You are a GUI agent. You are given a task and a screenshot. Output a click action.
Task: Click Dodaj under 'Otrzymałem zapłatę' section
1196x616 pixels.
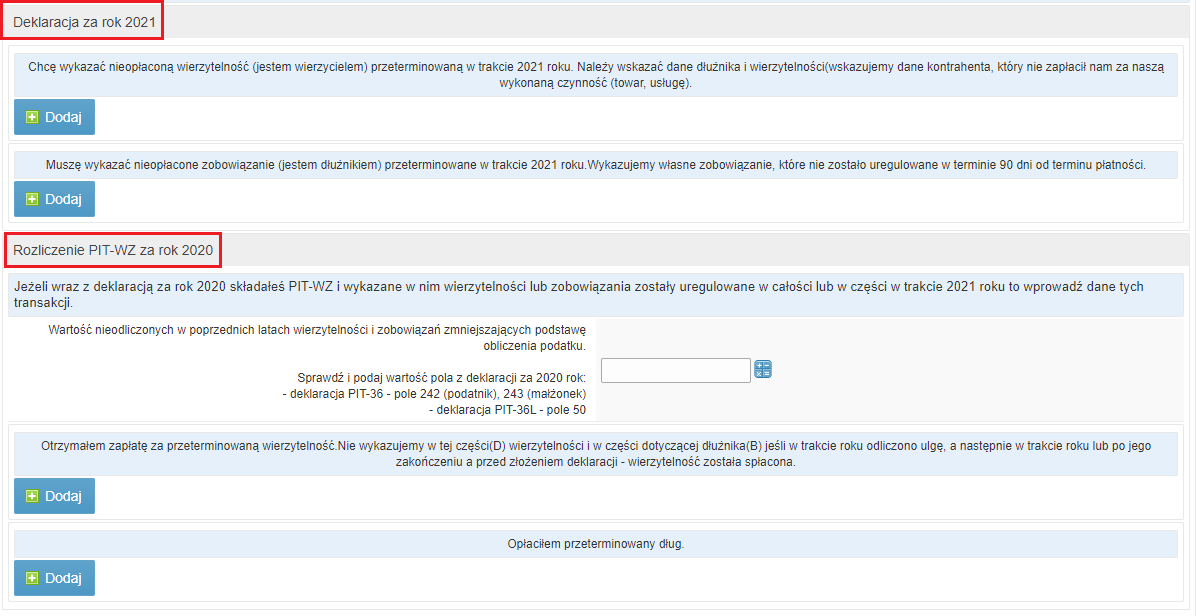click(x=54, y=496)
